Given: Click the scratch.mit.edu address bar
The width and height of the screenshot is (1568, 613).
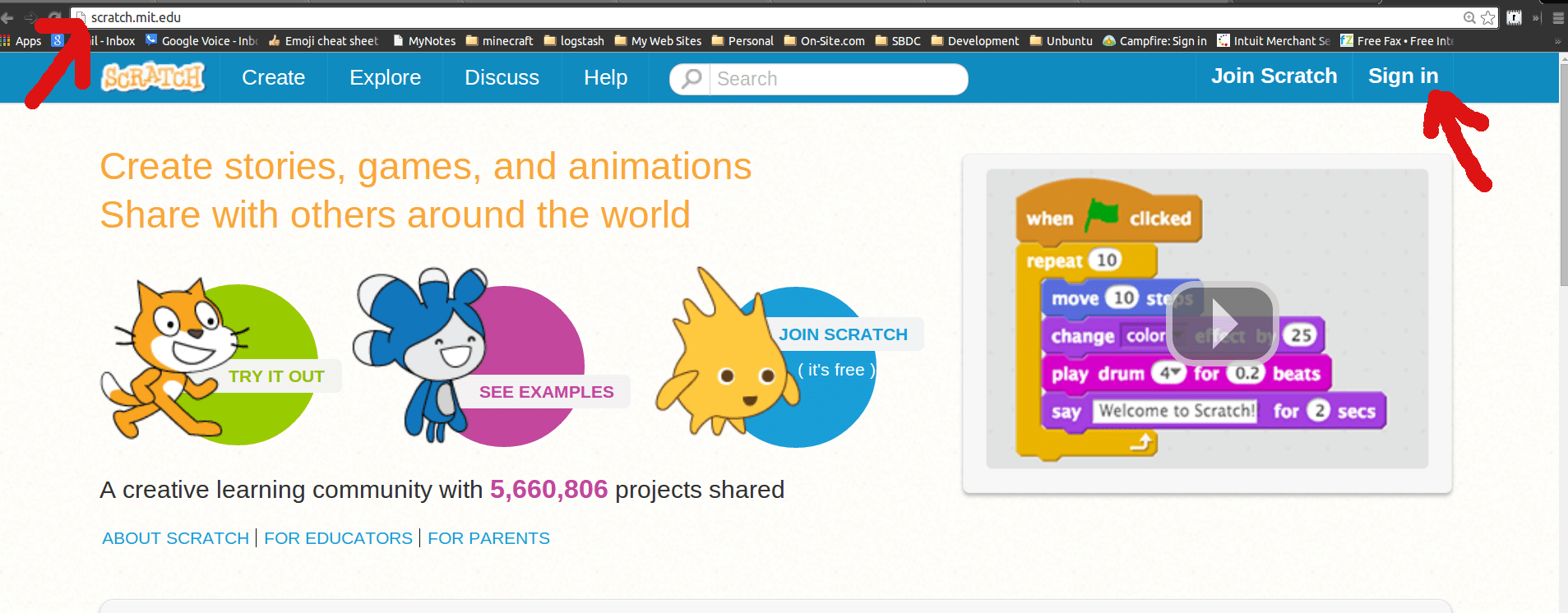Looking at the screenshot, I should pos(773,17).
